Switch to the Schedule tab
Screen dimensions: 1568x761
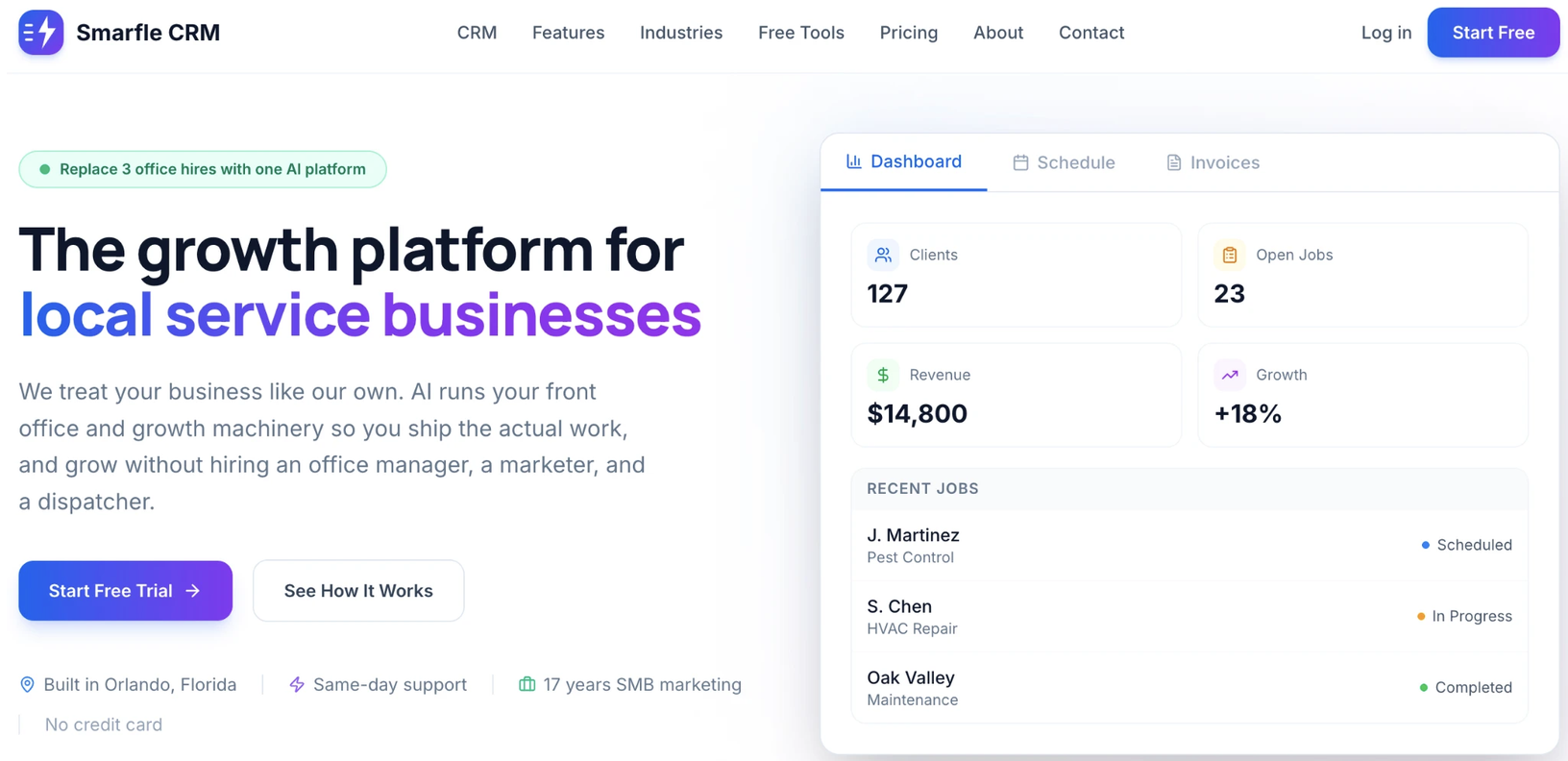point(1064,162)
